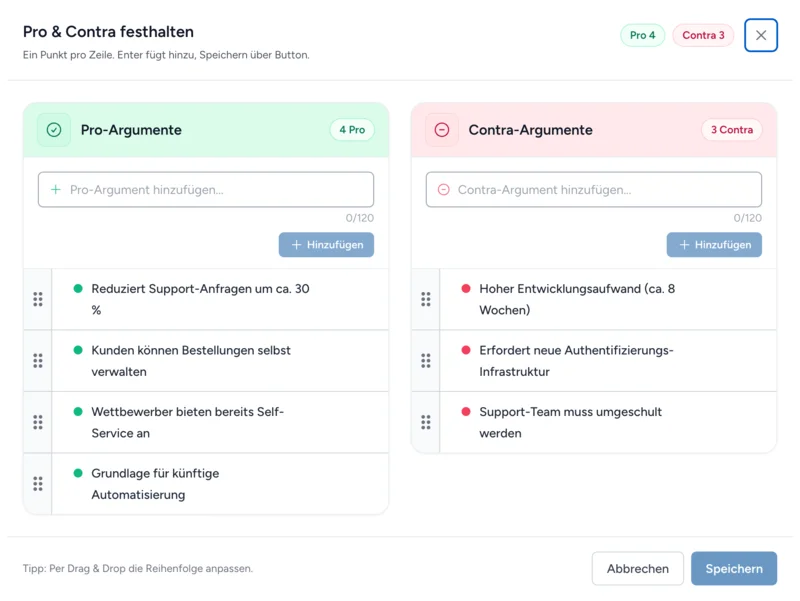Viewport: 800px width, 601px height.
Task: Click drag handle for 'Support-Team muss umgeschult' item
Action: [426, 422]
